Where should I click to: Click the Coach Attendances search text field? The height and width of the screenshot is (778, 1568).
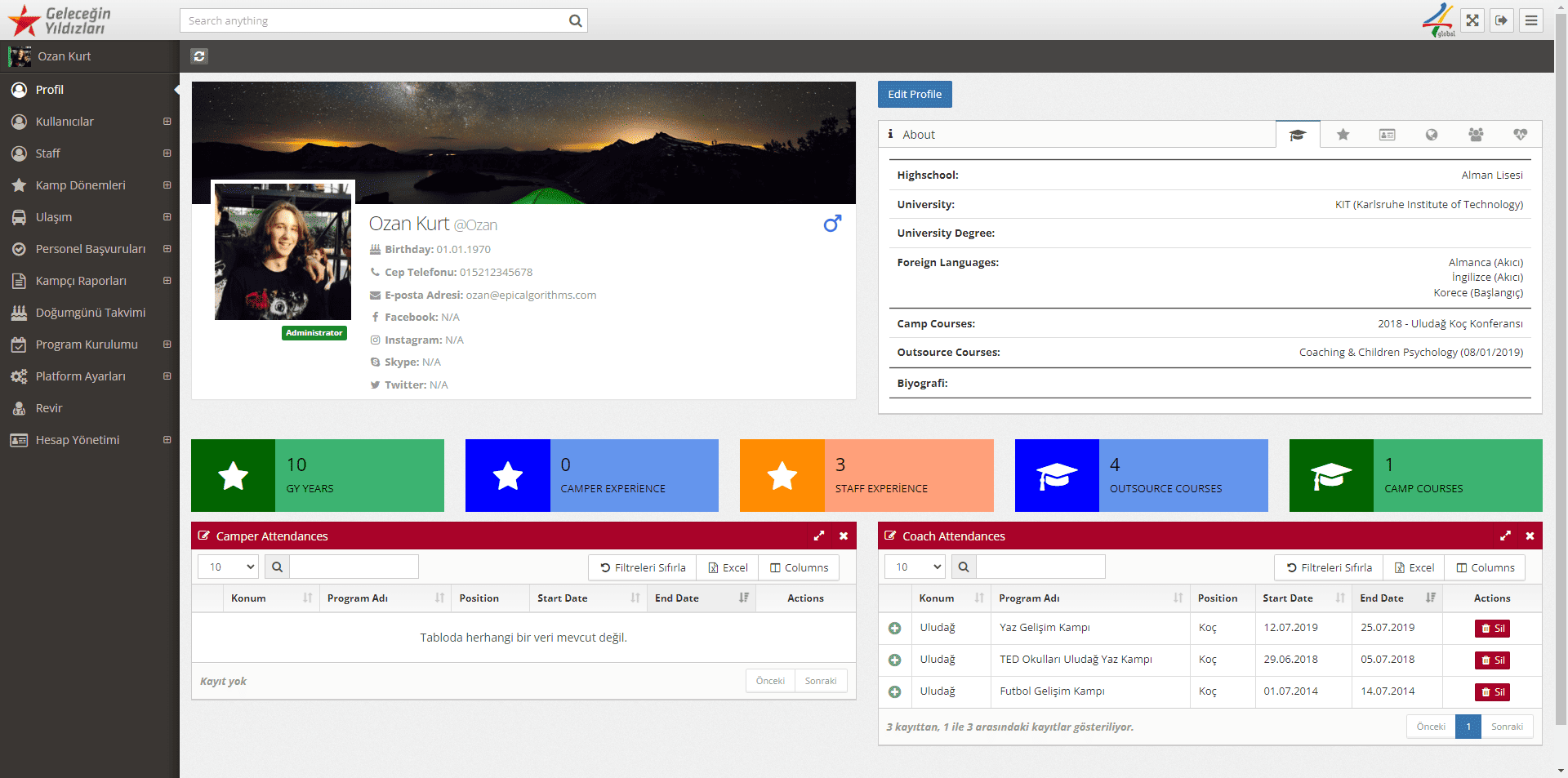[1040, 567]
